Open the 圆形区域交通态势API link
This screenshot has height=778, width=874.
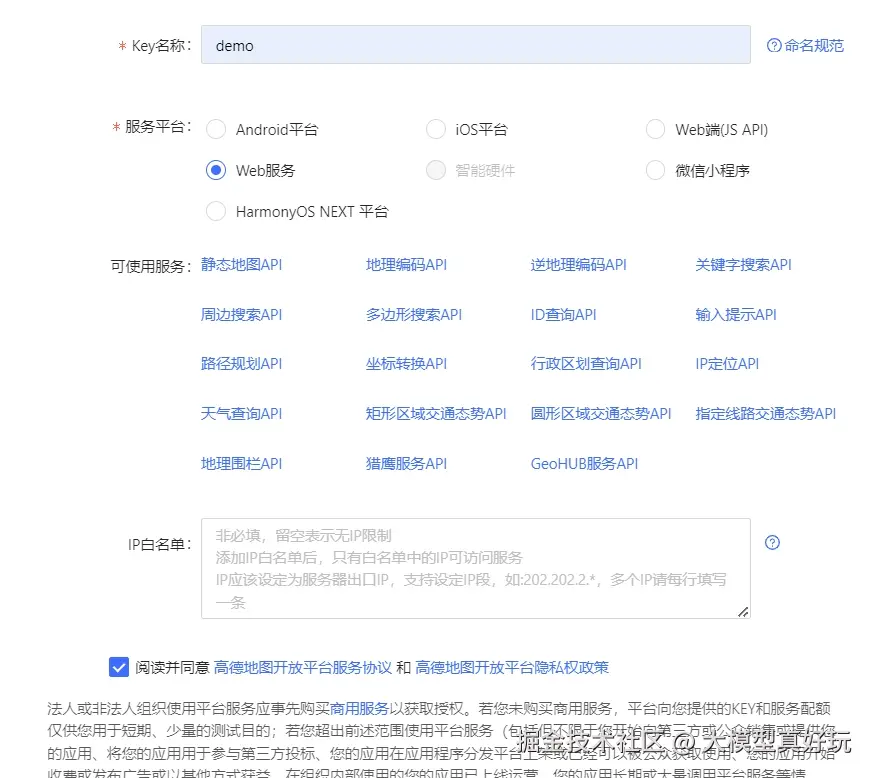[601, 414]
